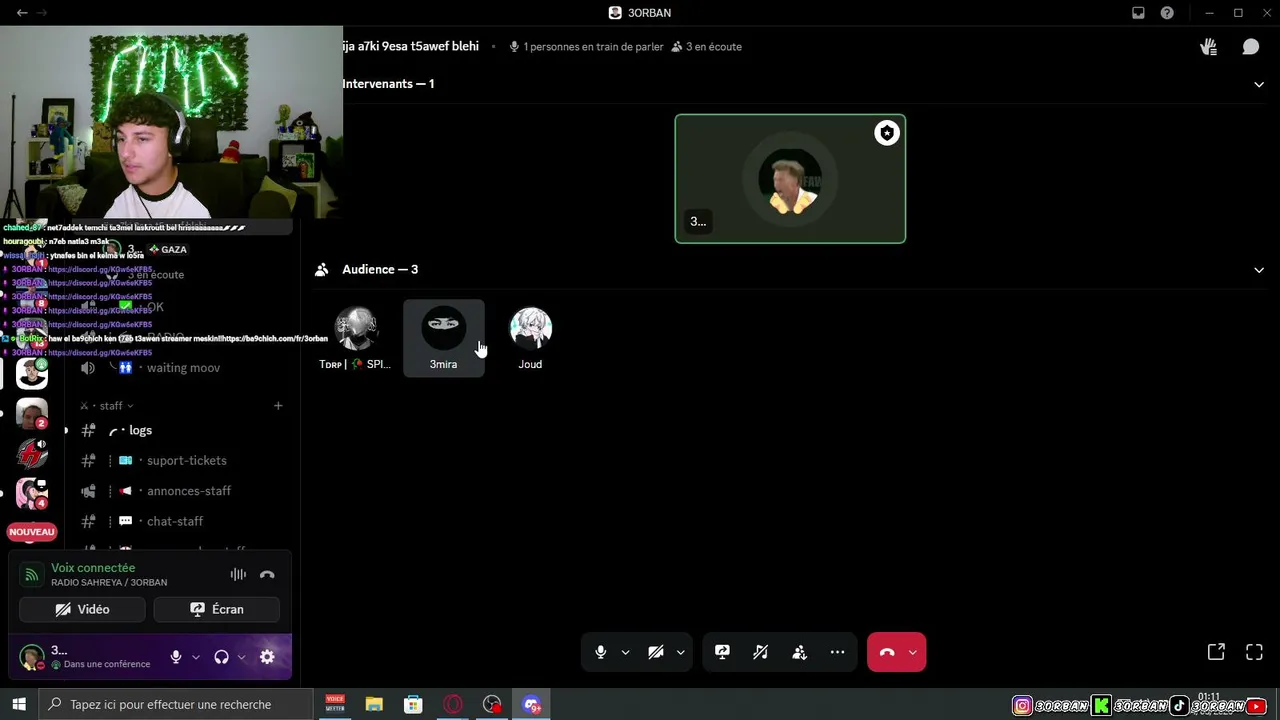Open Microsoft Store from the taskbar
Image resolution: width=1280 pixels, height=720 pixels.
point(413,705)
